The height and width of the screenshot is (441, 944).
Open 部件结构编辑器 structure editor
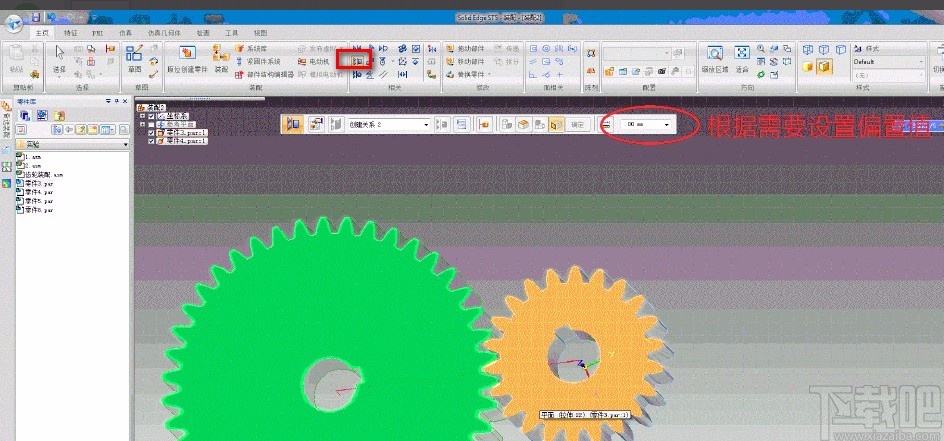pyautogui.click(x=264, y=75)
